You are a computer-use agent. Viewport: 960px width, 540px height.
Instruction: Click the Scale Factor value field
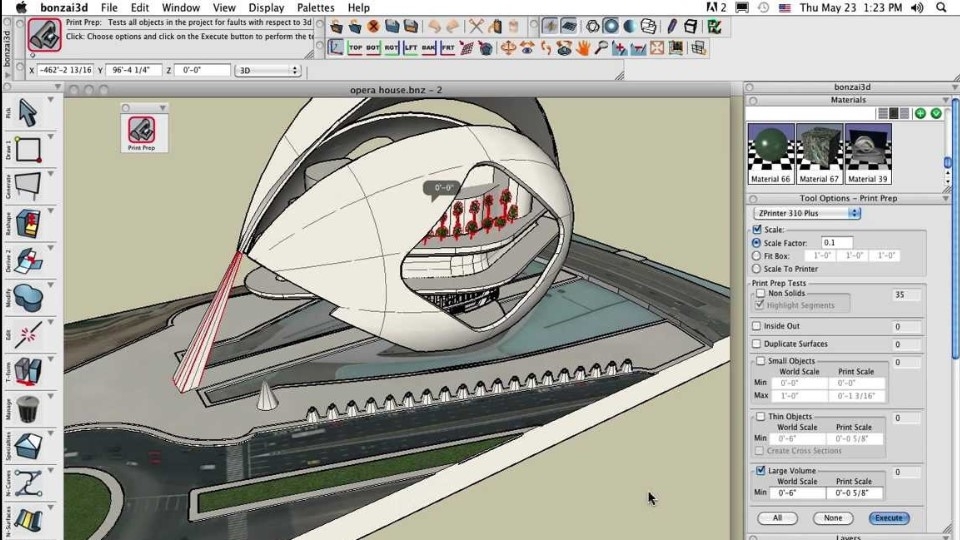click(836, 243)
